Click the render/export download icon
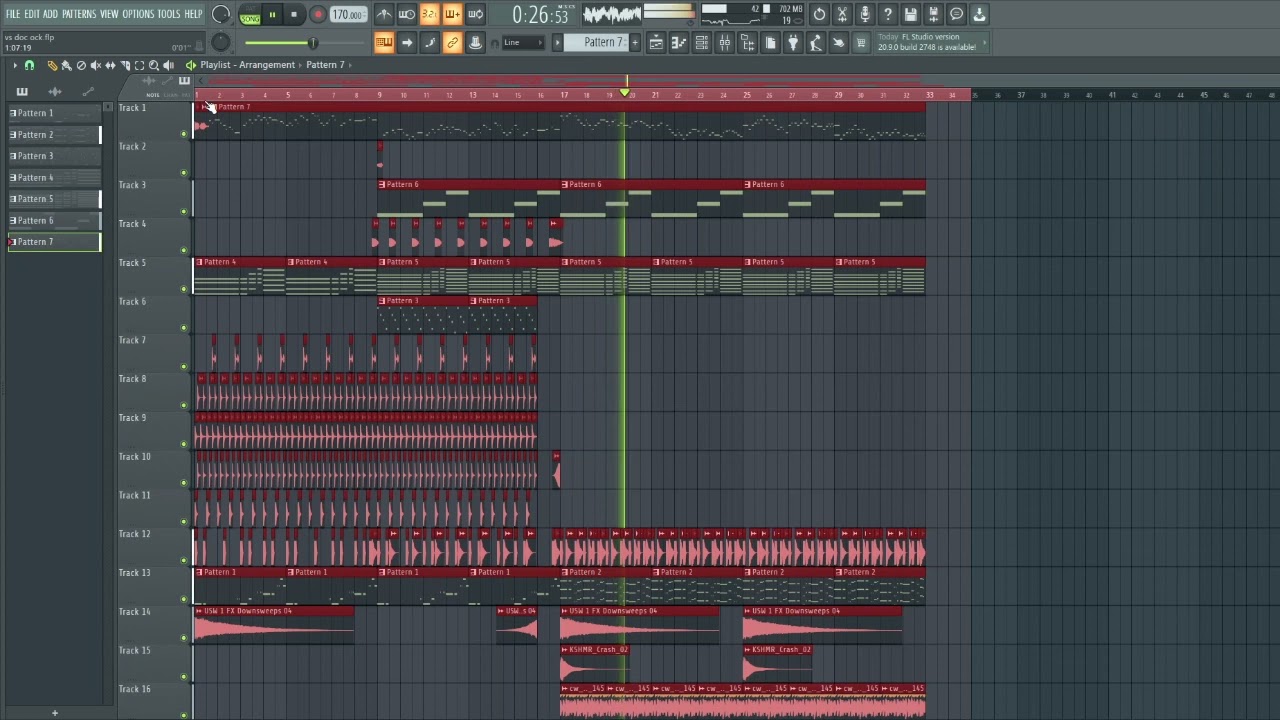 tap(980, 14)
